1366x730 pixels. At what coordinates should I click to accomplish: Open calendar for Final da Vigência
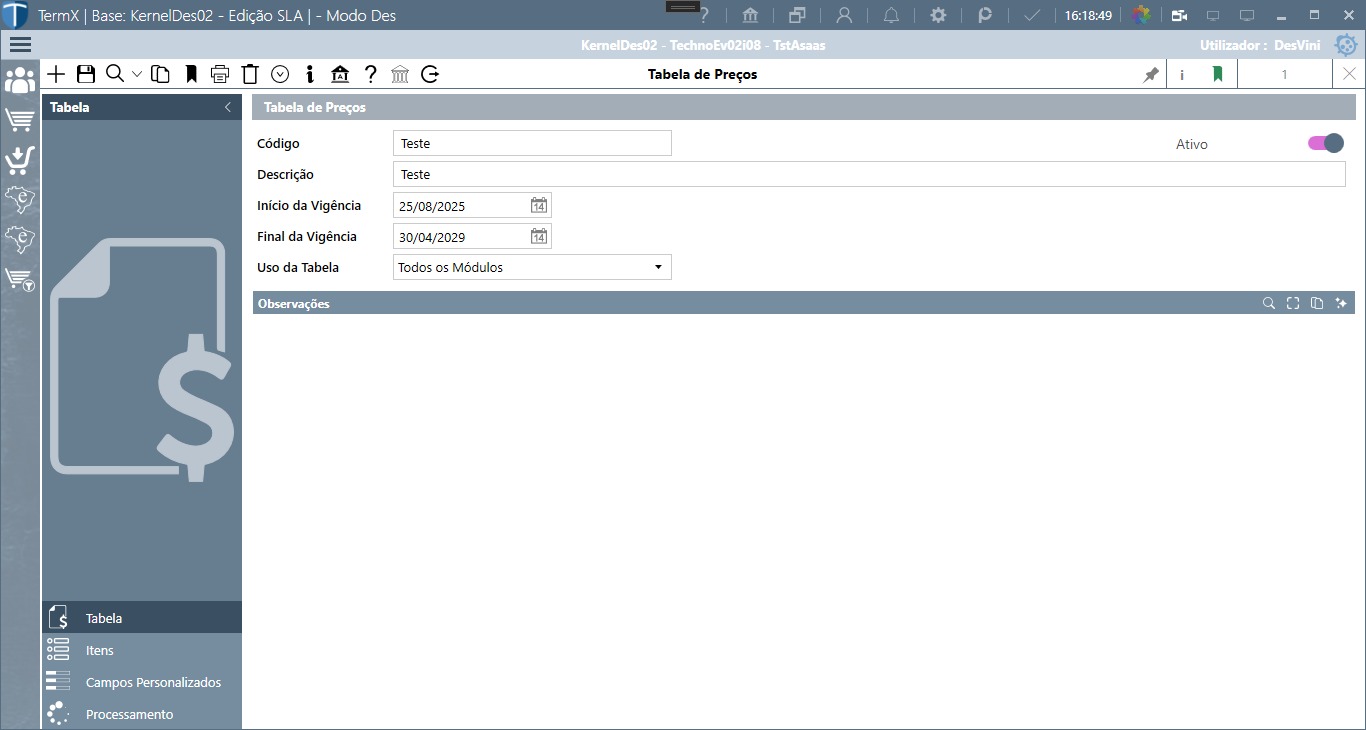pos(539,237)
